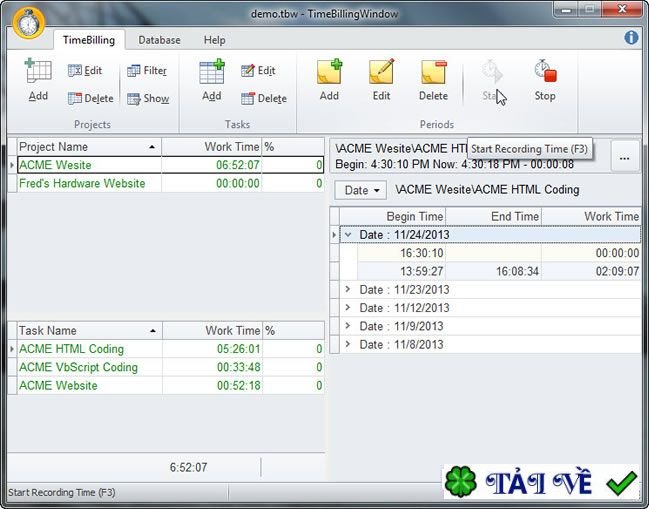The image size is (649, 509).
Task: Click Show in Projects group
Action: (148, 98)
